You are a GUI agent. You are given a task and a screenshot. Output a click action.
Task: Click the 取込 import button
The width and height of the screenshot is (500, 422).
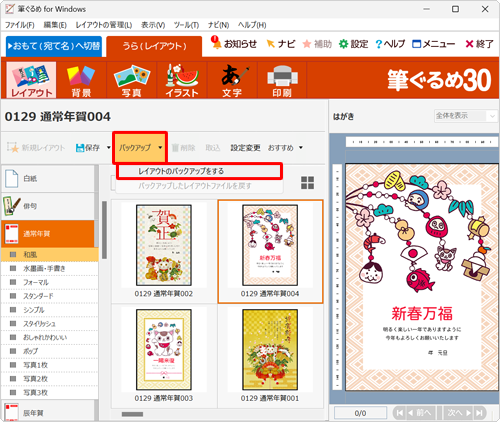point(213,148)
